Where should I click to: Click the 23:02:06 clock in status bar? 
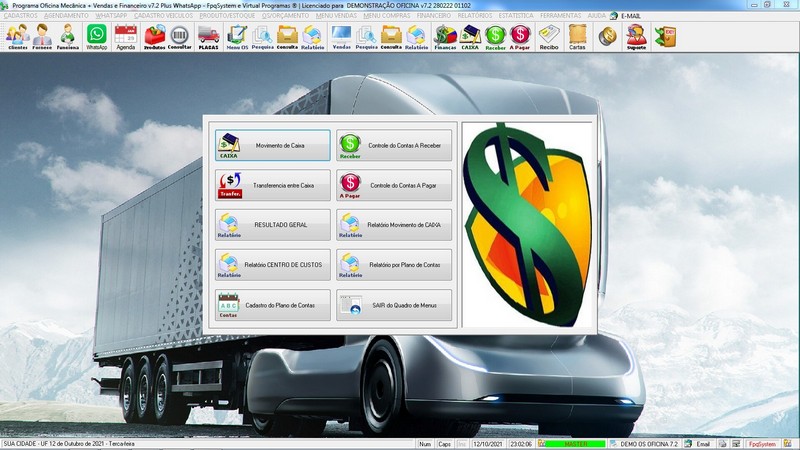pyautogui.click(x=521, y=444)
